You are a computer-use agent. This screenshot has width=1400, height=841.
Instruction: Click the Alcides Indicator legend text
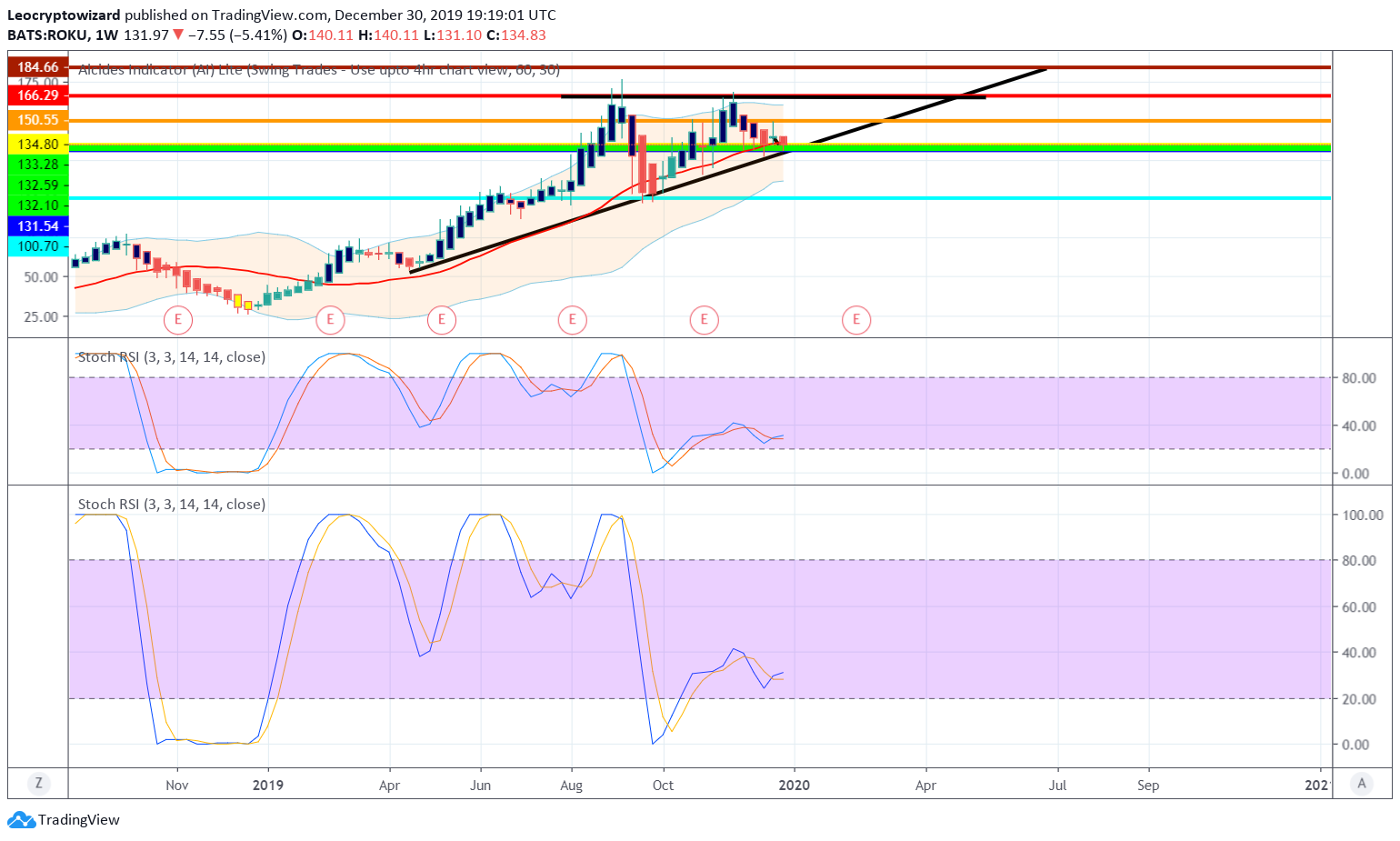[319, 70]
